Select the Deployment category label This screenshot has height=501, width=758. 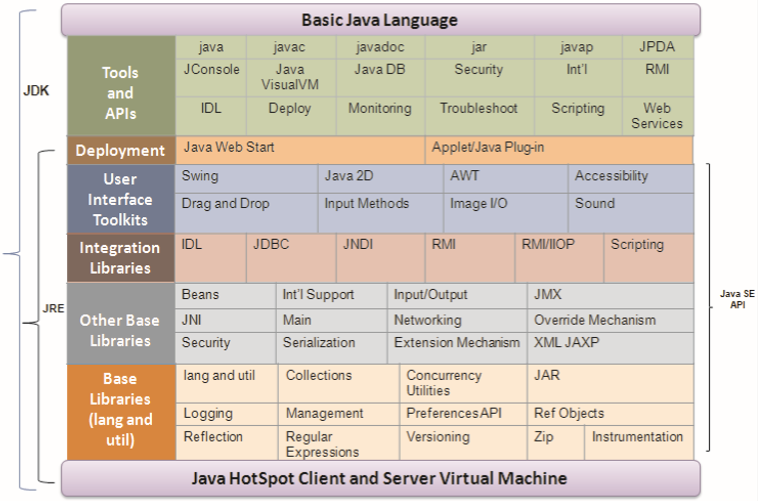(120, 151)
